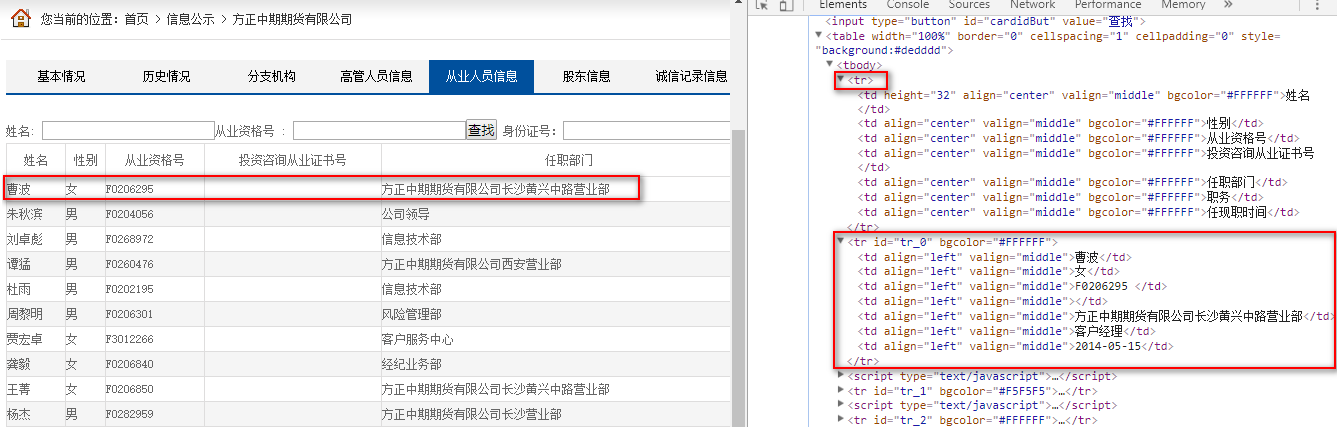Select the name 王菁 in table
Screen dimensions: 1337x427
click(x=18, y=389)
